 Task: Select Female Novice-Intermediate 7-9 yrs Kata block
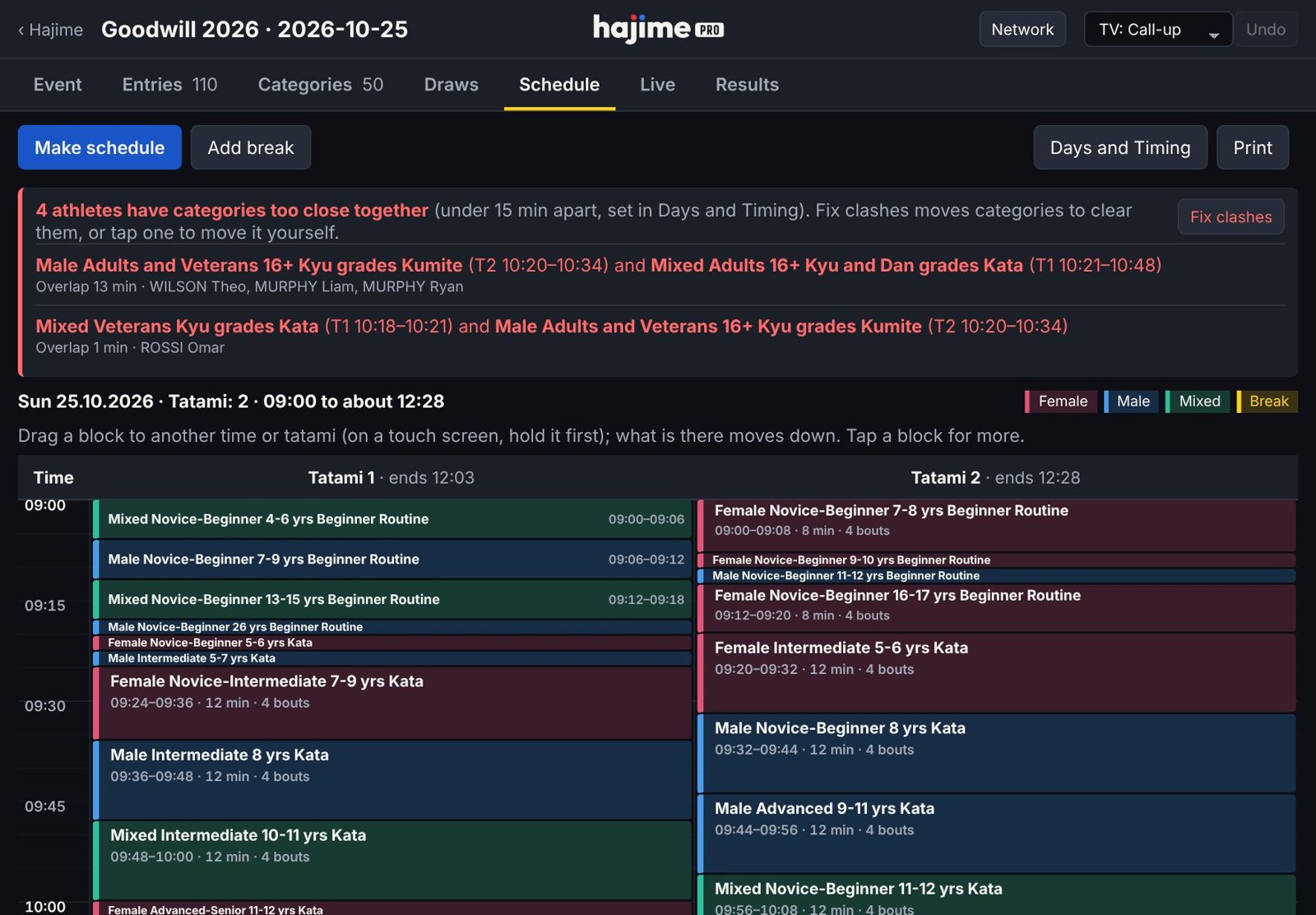392,703
